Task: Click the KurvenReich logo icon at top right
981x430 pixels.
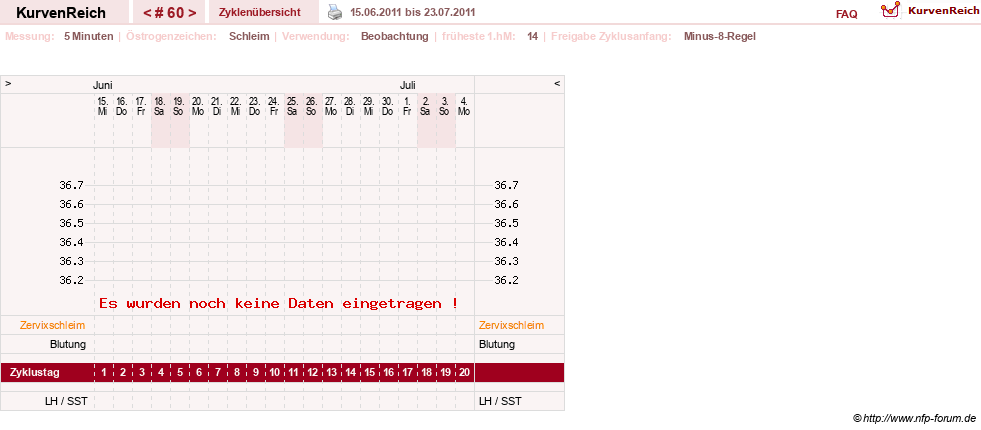Action: tap(890, 9)
